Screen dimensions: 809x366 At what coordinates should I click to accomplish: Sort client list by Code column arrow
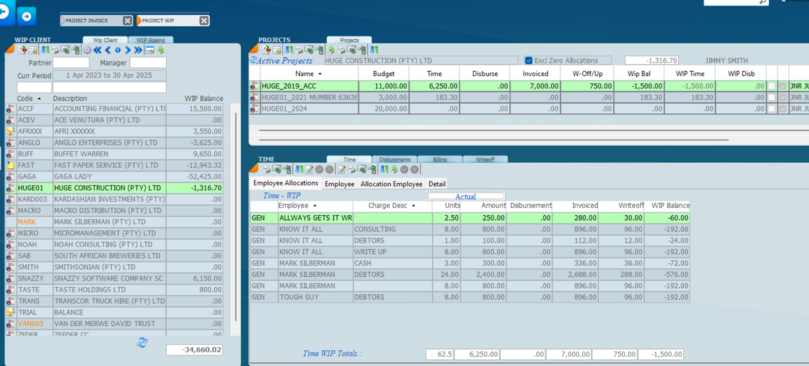39,99
